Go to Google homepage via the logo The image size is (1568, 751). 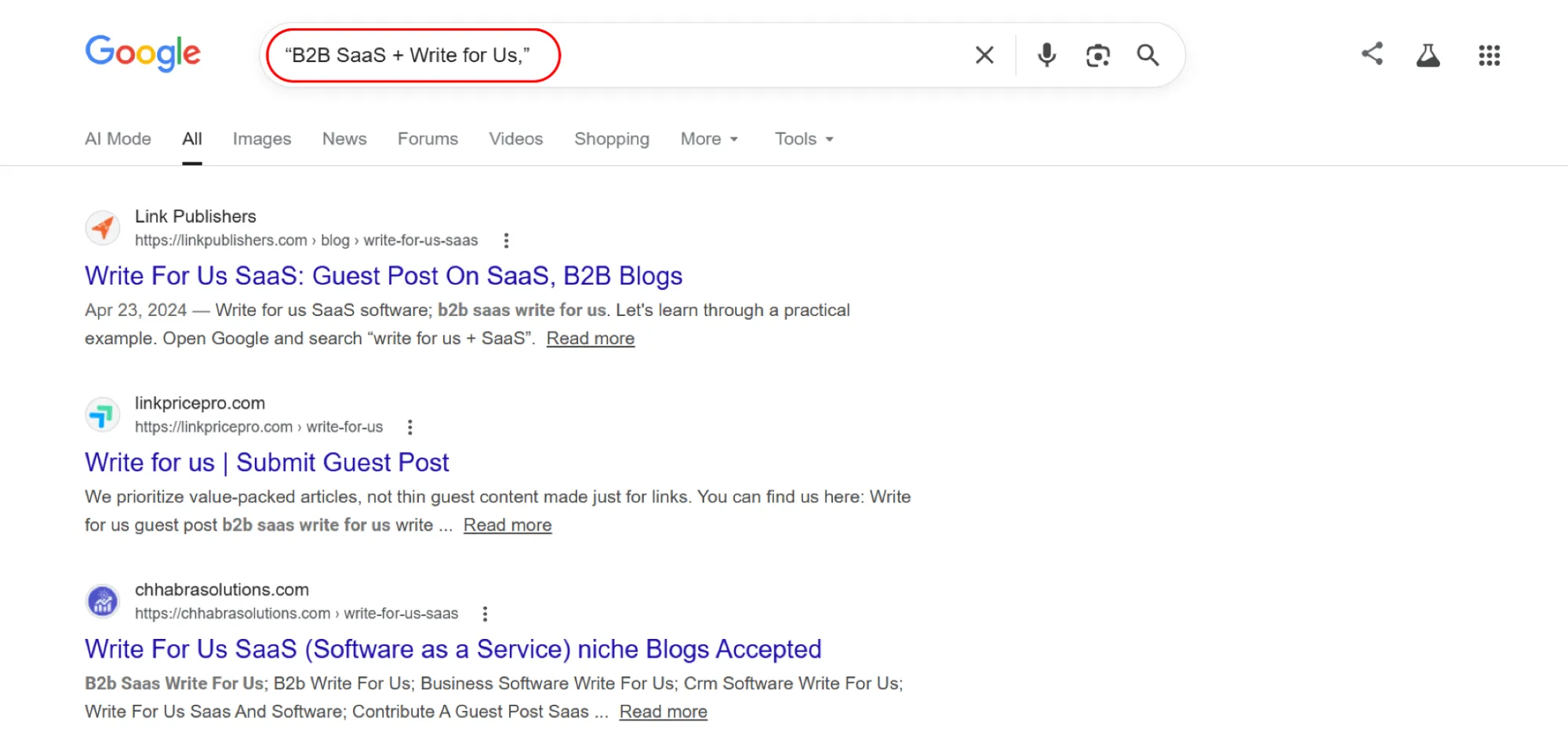point(142,53)
